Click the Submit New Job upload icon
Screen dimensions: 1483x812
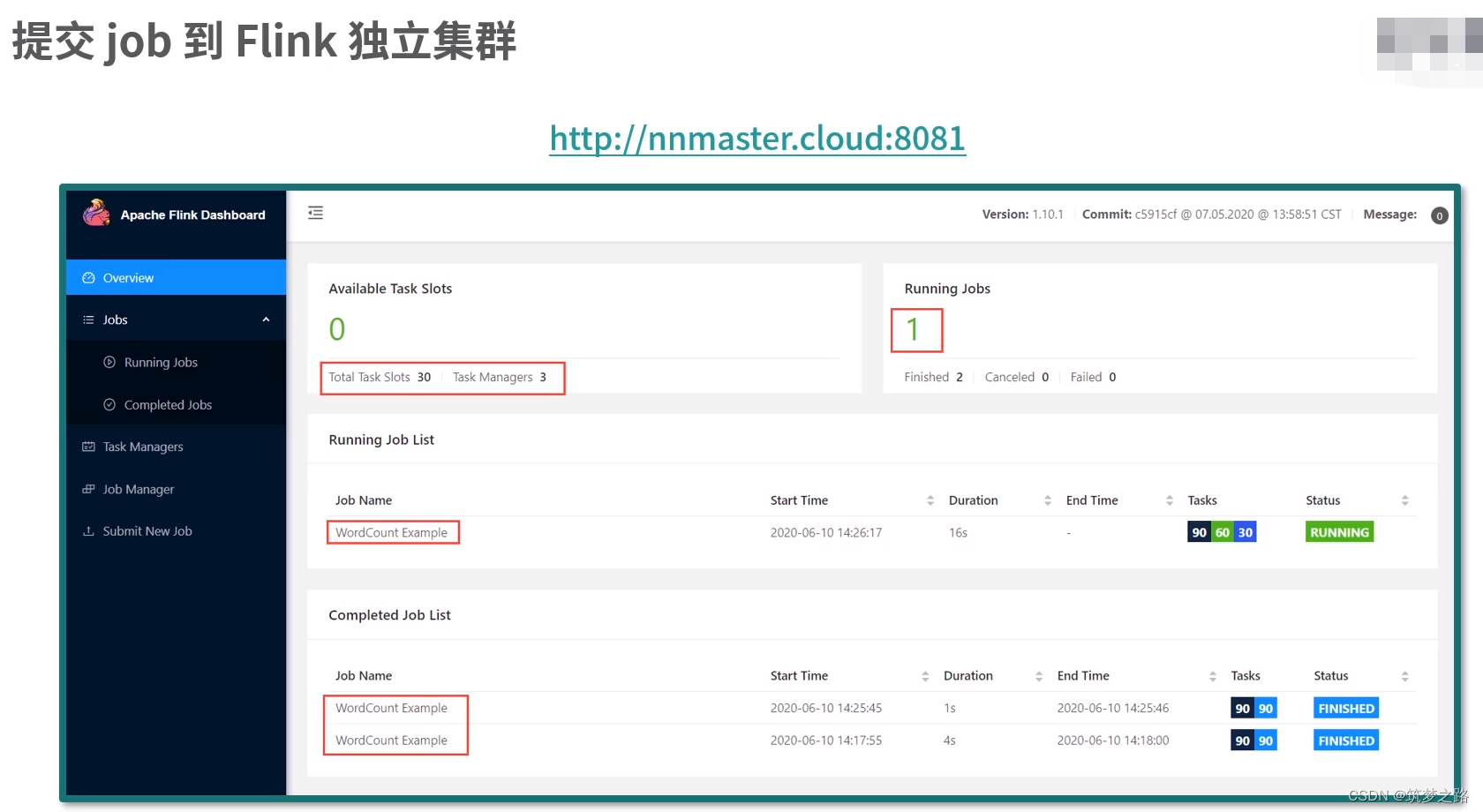coord(88,531)
